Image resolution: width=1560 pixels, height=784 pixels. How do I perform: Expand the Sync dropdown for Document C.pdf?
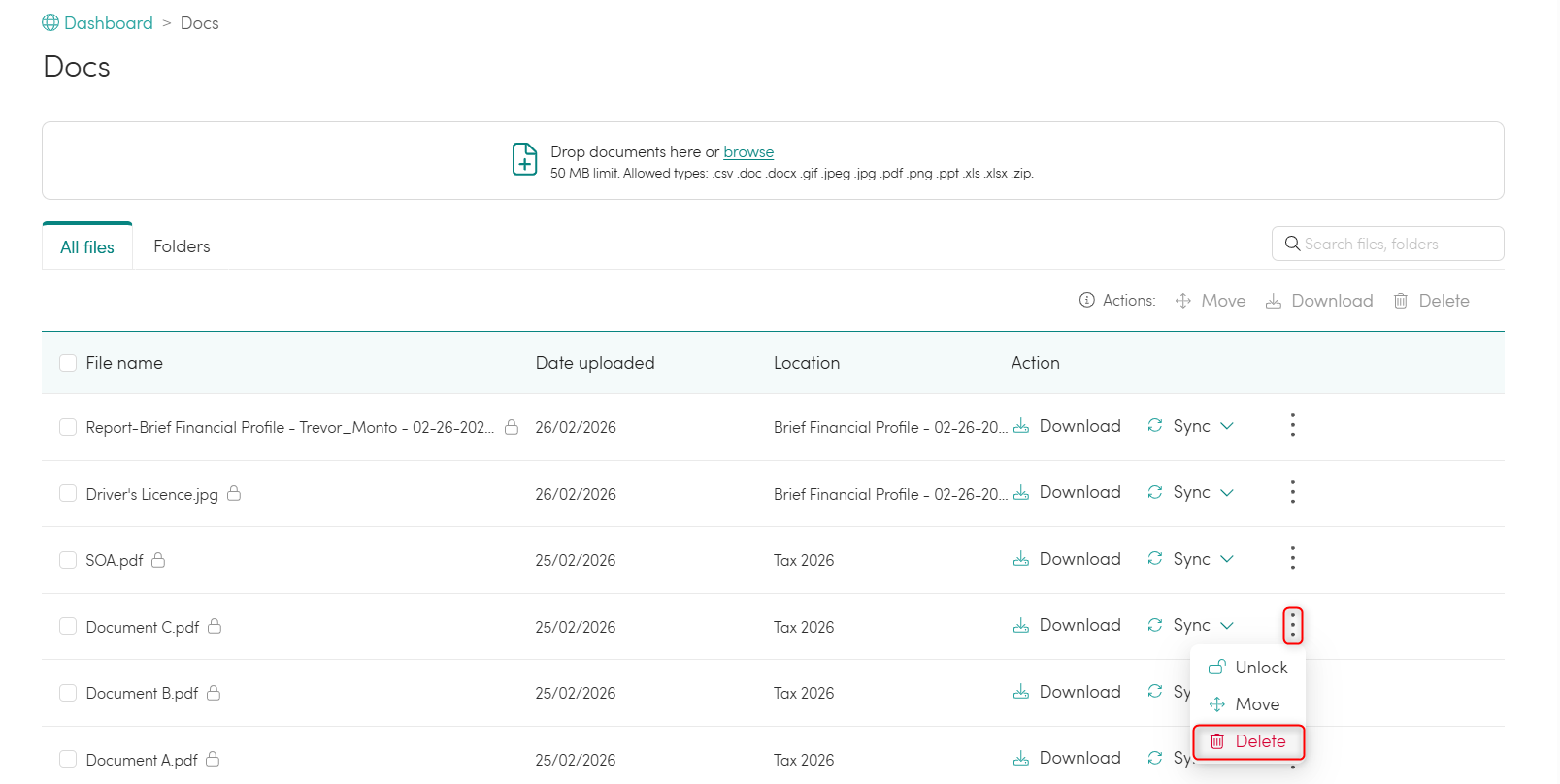[1227, 626]
